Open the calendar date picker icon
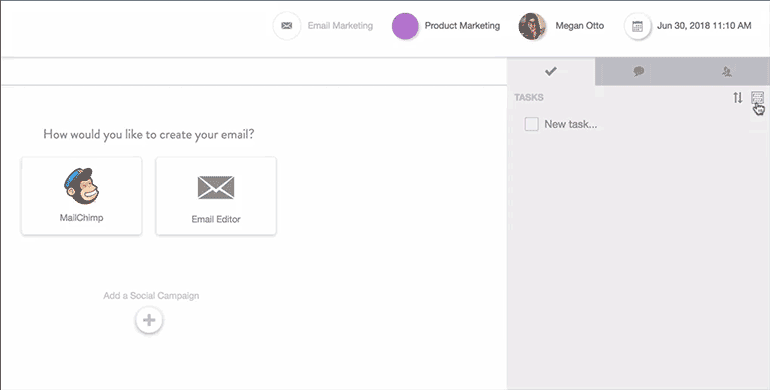The image size is (770, 390). coord(637,26)
